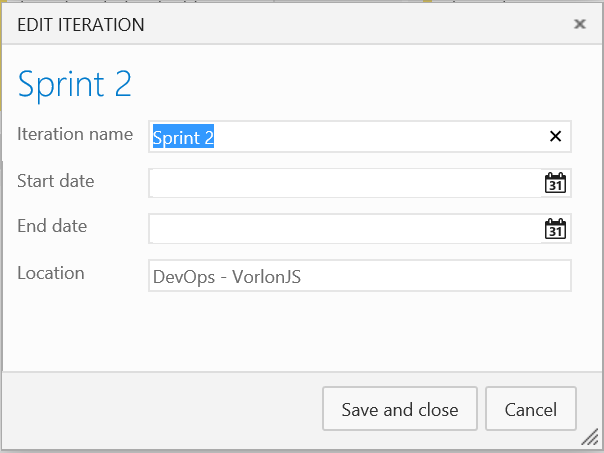The width and height of the screenshot is (604, 453).
Task: Click the End date label
Action: pos(52,226)
